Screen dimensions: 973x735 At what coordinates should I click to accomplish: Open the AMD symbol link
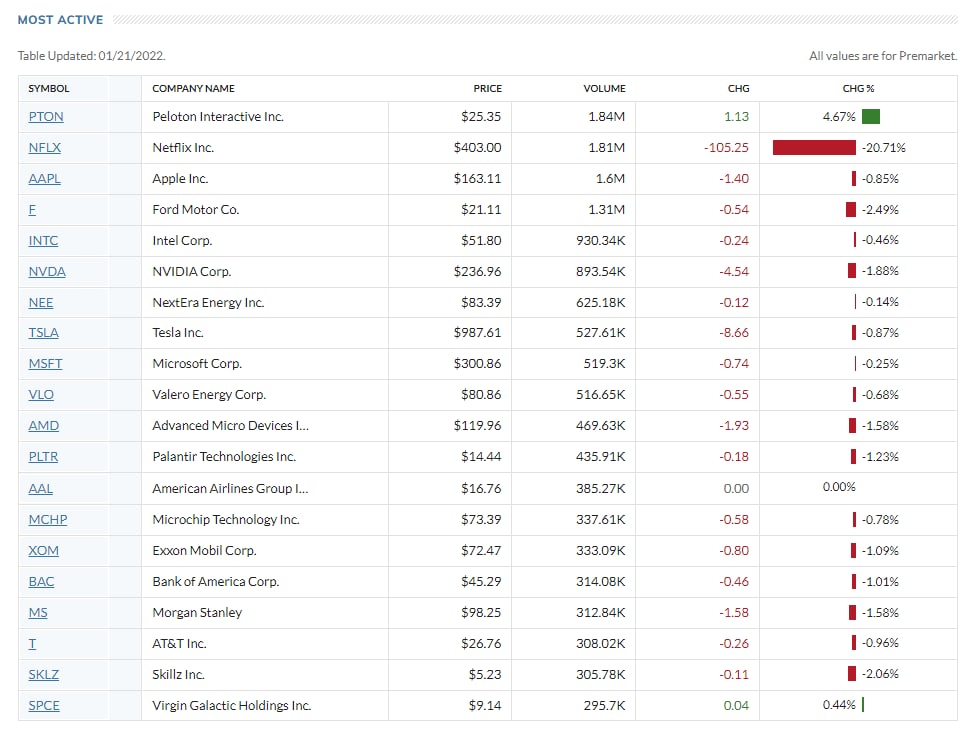tap(43, 426)
